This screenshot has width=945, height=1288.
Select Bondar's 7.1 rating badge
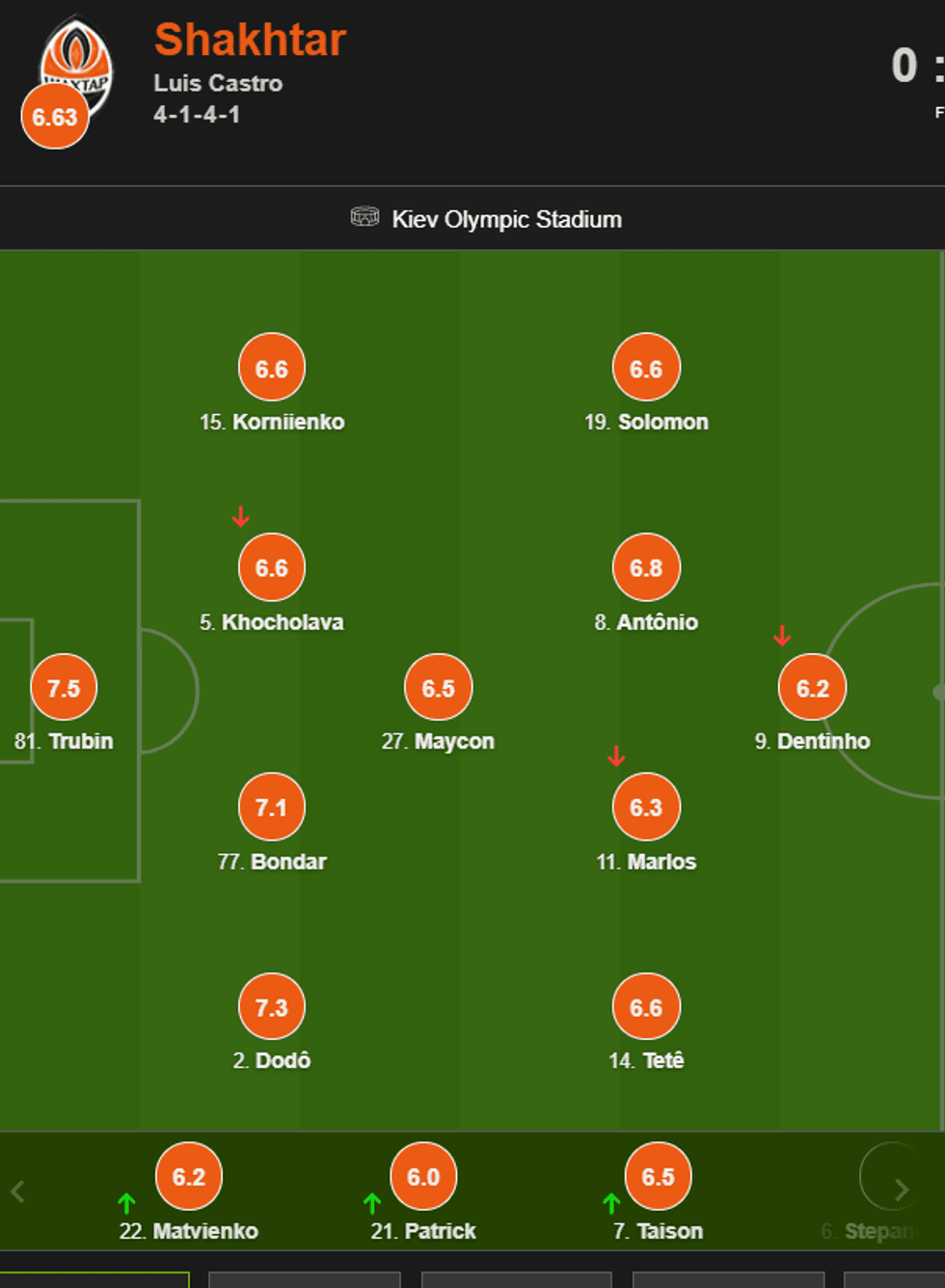(x=271, y=807)
